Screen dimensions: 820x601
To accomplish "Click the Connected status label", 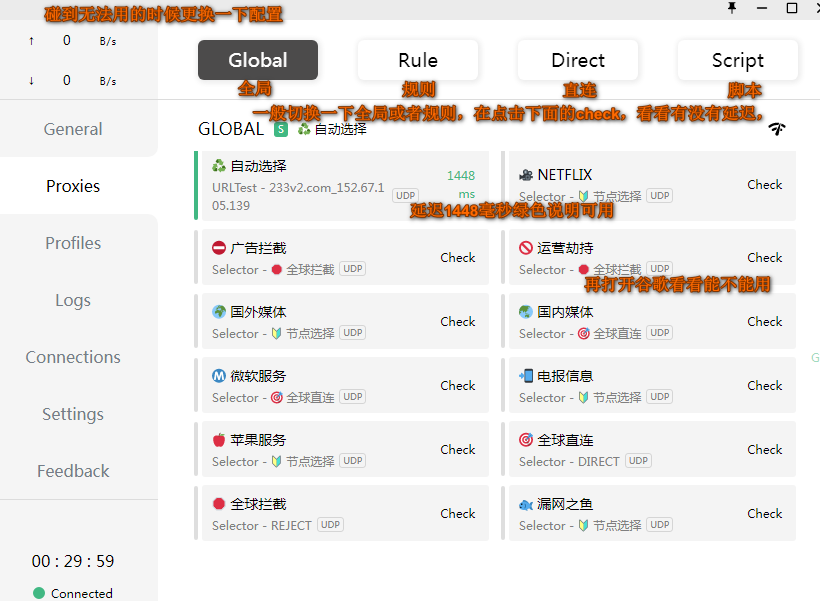I will (x=82, y=593).
